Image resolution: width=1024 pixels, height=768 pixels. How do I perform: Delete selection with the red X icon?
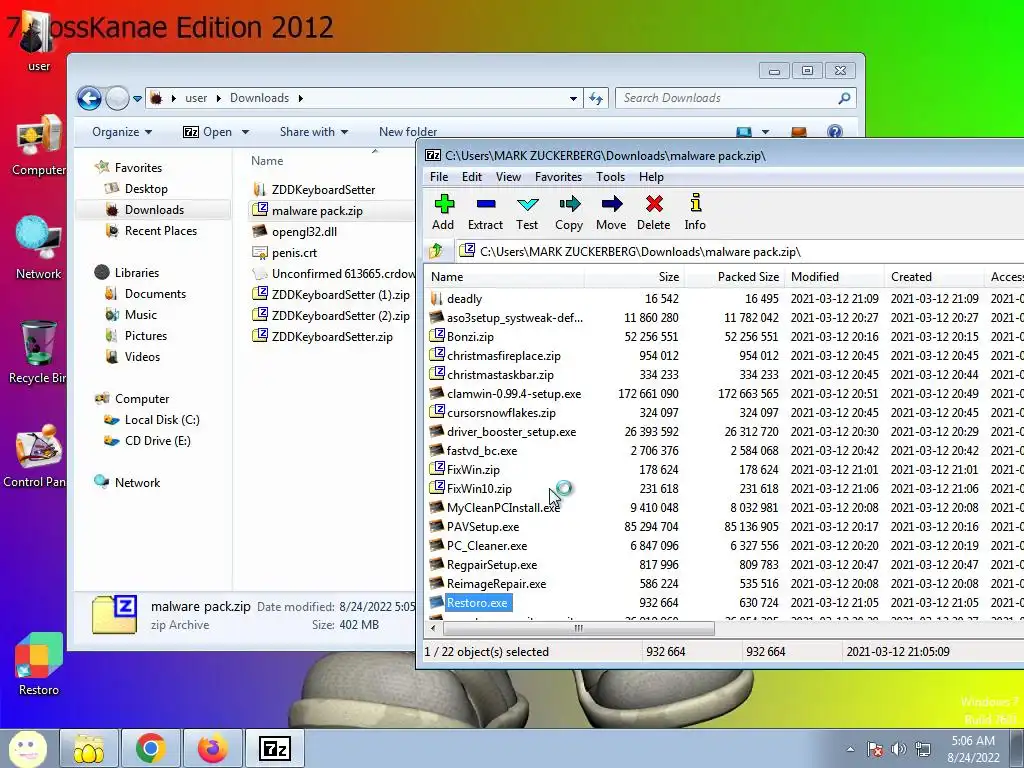pyautogui.click(x=653, y=212)
